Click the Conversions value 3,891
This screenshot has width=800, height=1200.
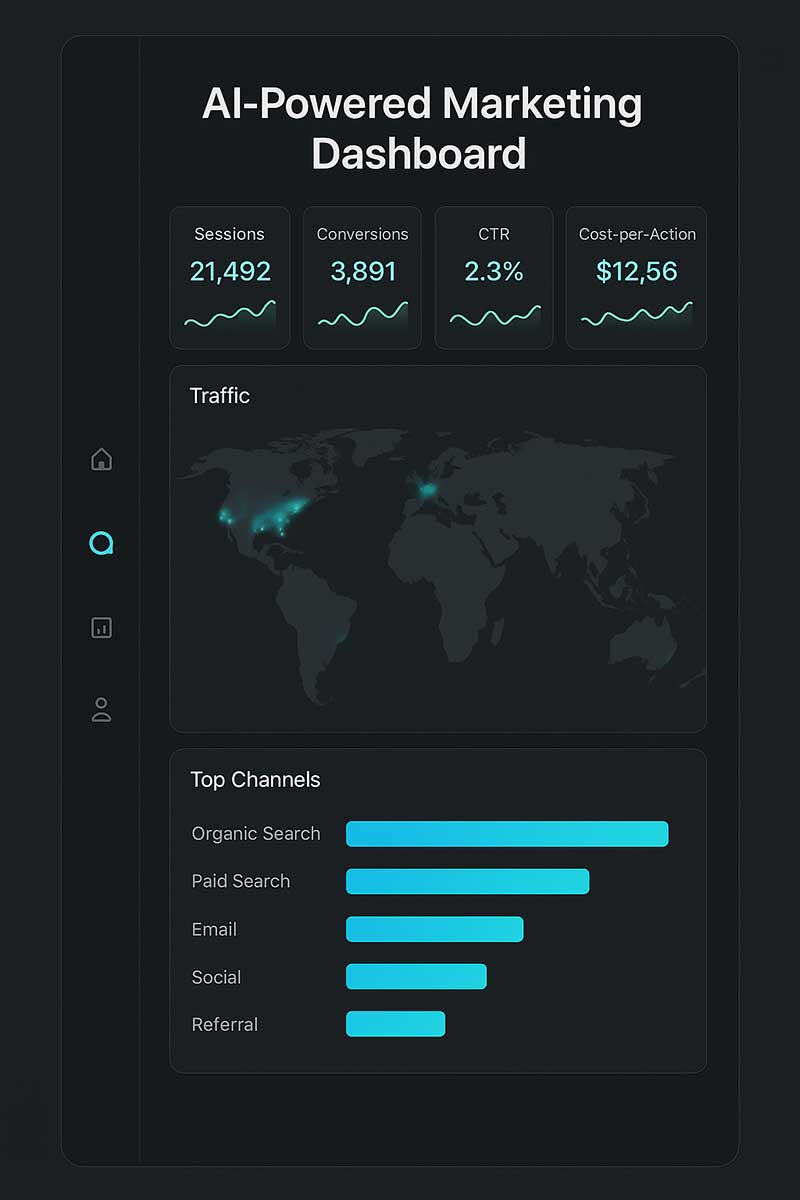362,271
